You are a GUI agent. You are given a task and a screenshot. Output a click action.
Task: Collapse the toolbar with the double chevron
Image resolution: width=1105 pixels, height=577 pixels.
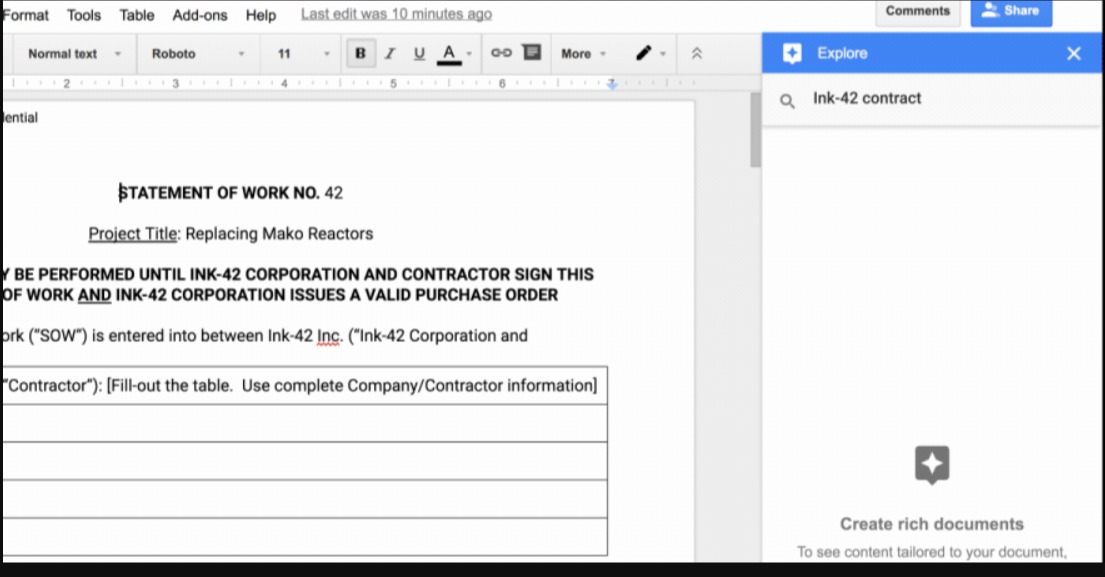(696, 54)
